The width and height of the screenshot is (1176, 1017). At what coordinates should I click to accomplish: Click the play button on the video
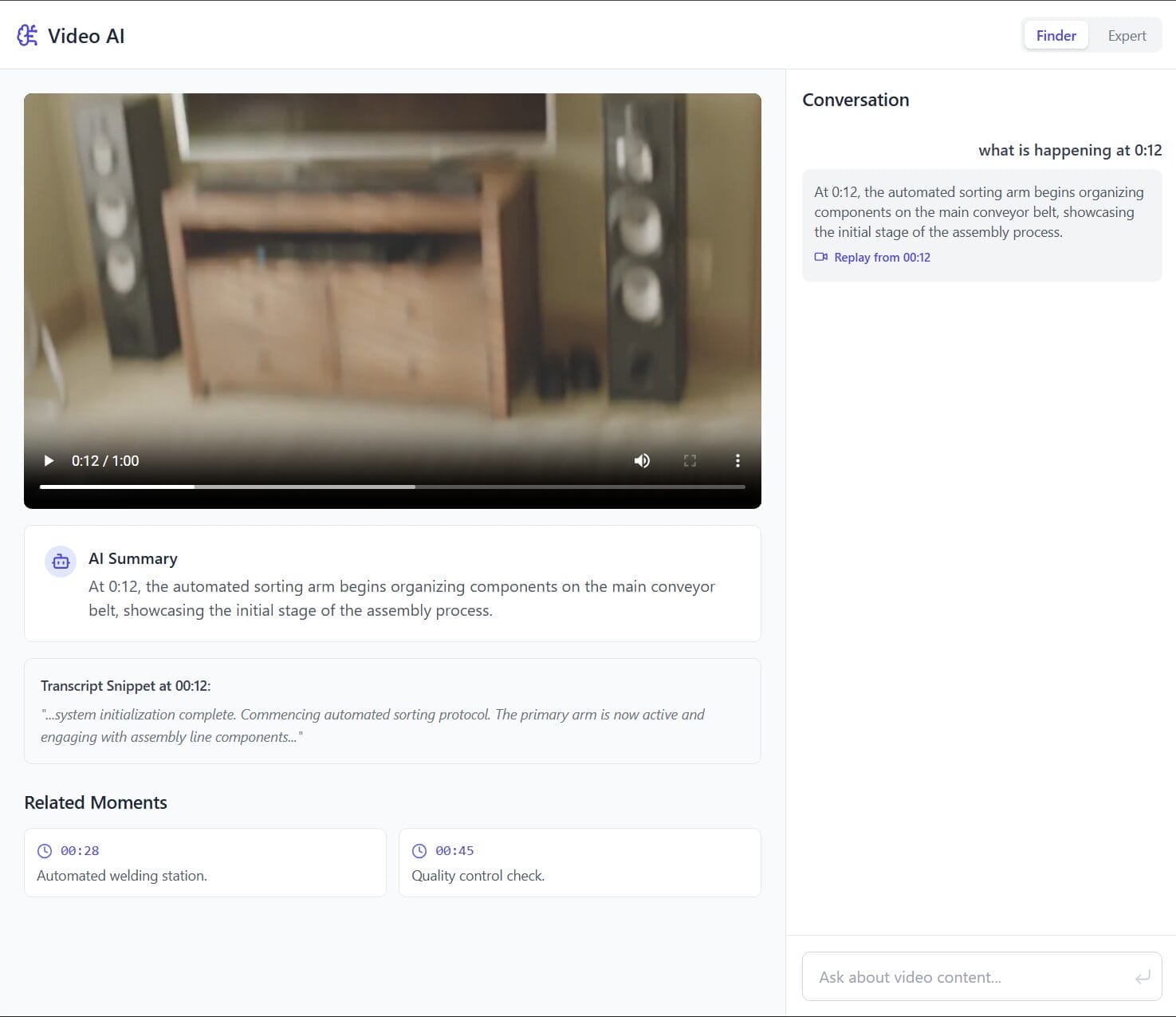49,460
